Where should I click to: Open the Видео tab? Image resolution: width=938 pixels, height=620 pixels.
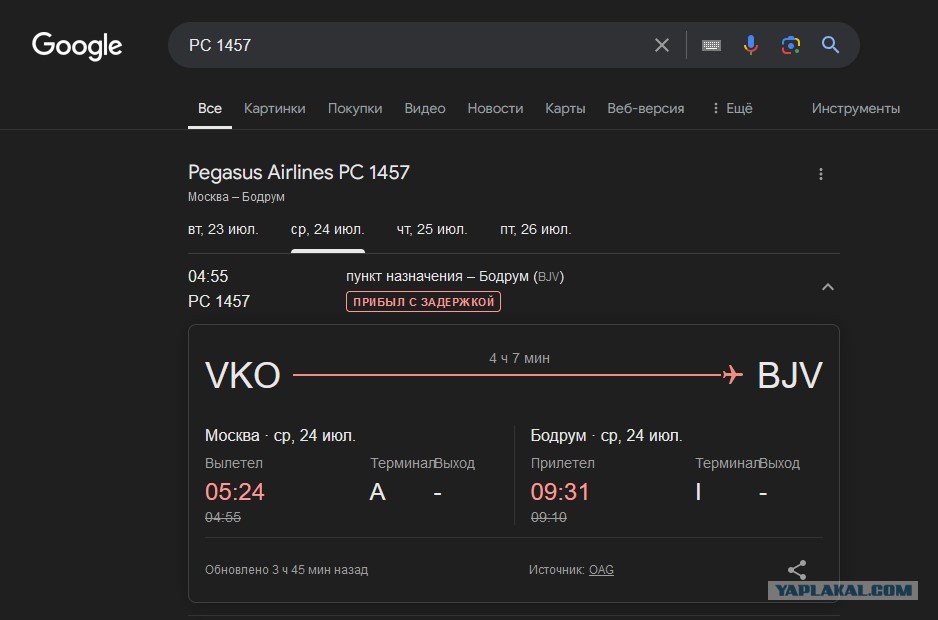(425, 108)
